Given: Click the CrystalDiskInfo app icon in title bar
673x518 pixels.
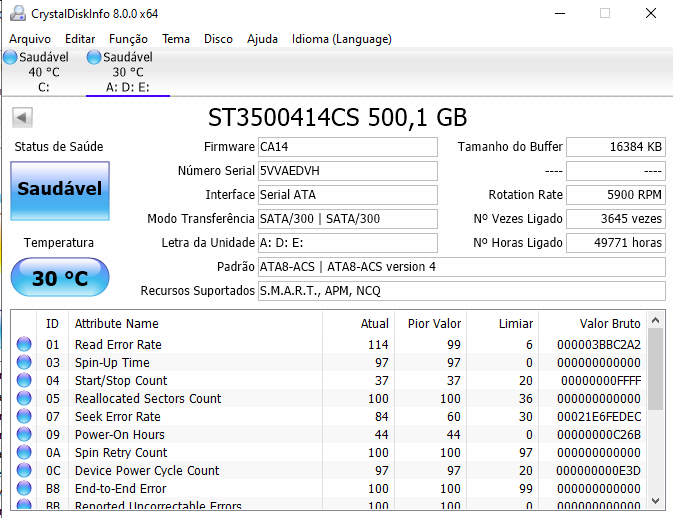Looking at the screenshot, I should 18,13.
